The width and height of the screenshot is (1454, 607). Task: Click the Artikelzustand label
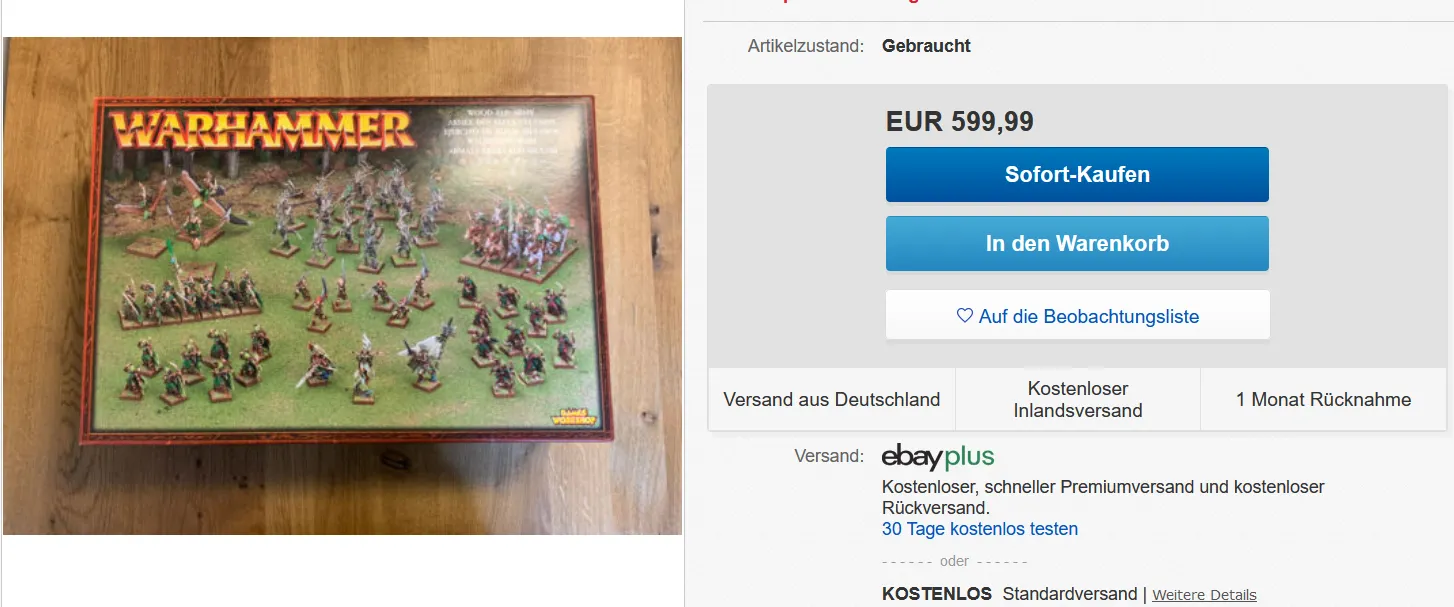[x=806, y=46]
